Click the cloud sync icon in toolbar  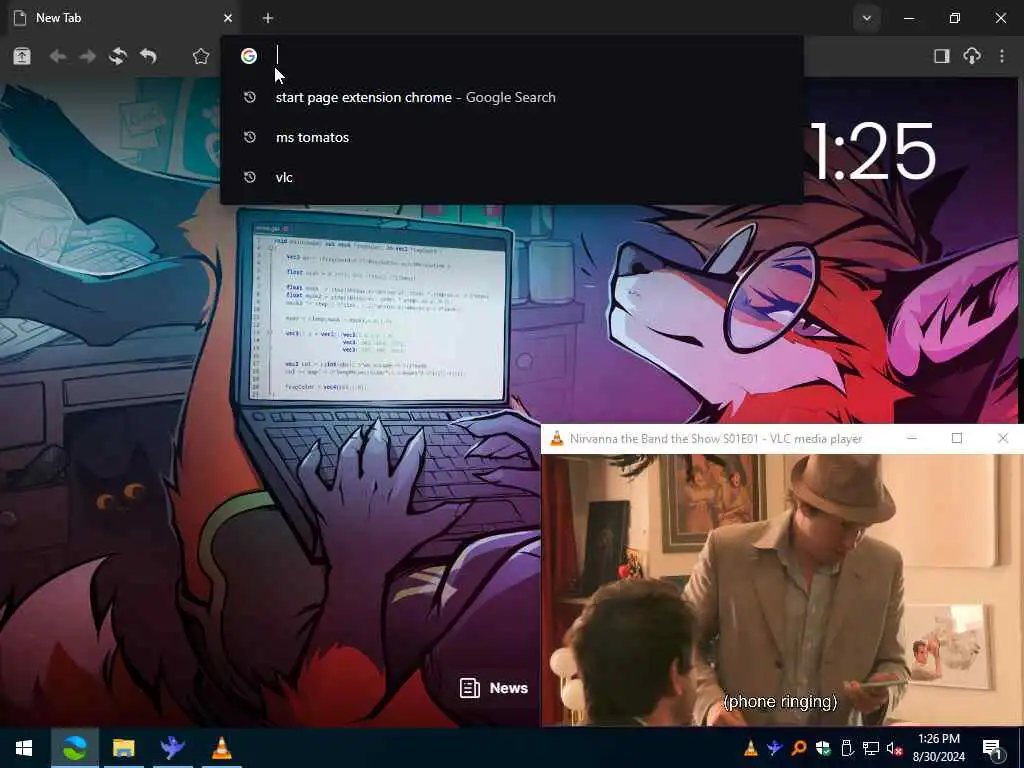click(x=972, y=56)
